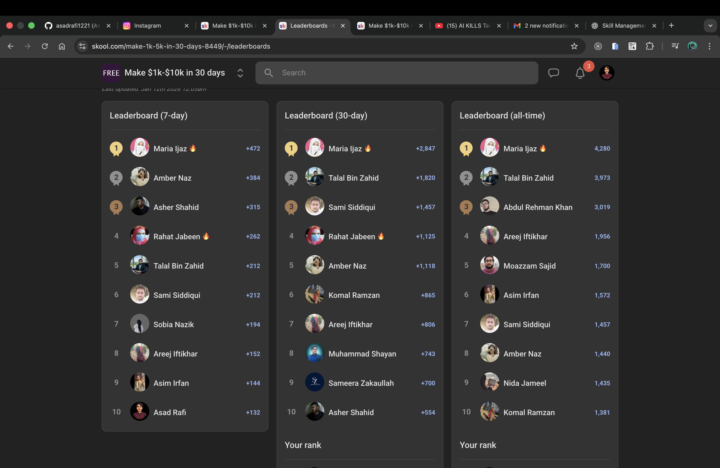Click the silver rank 2 medal in 30-day leaderboard

click(x=291, y=178)
